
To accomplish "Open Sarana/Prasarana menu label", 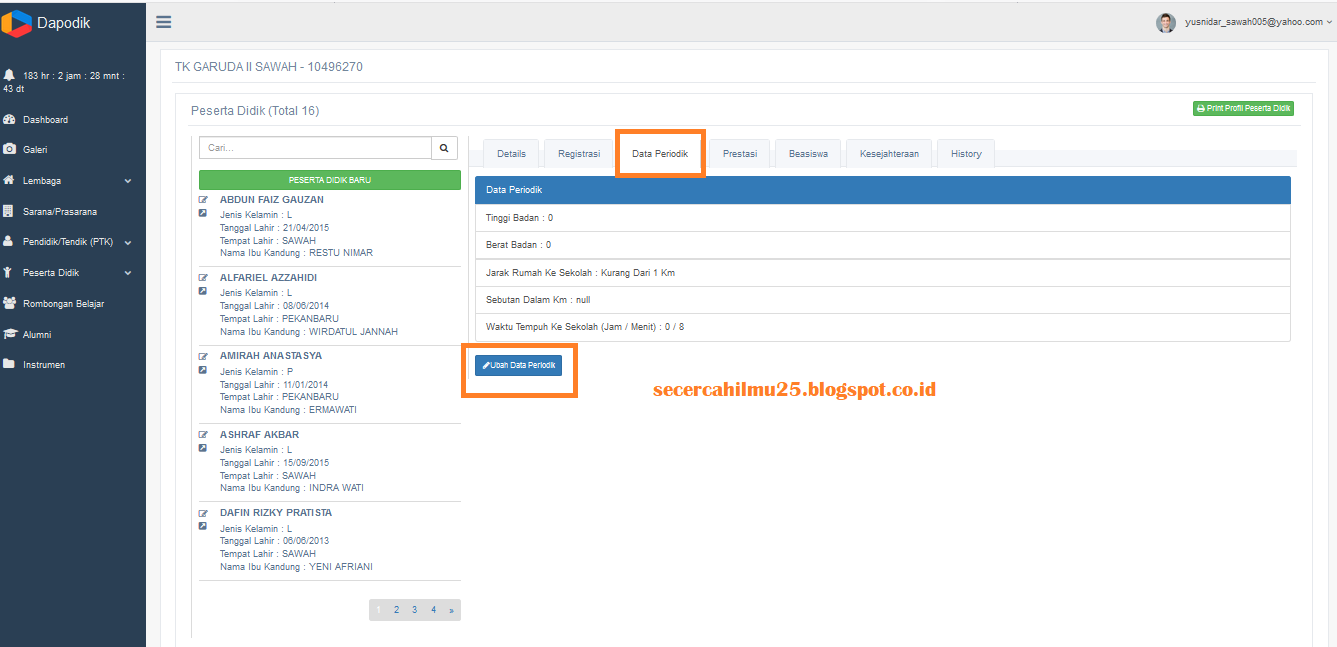I will (x=60, y=212).
